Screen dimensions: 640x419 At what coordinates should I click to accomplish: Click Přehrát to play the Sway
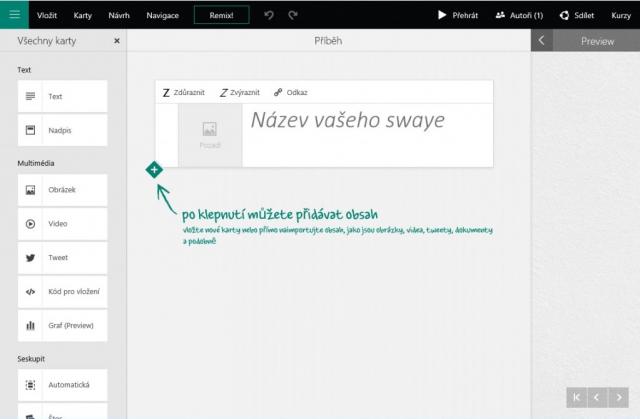[x=458, y=15]
